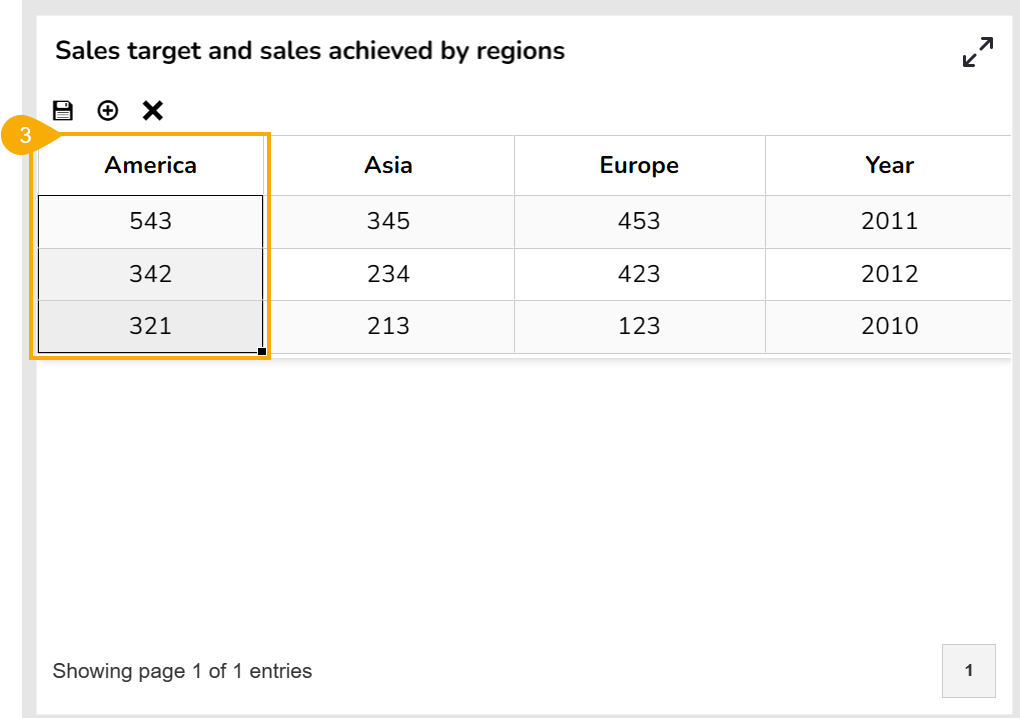Click the Year cell showing 2010
The height and width of the screenshot is (718, 1020).
[x=889, y=326]
